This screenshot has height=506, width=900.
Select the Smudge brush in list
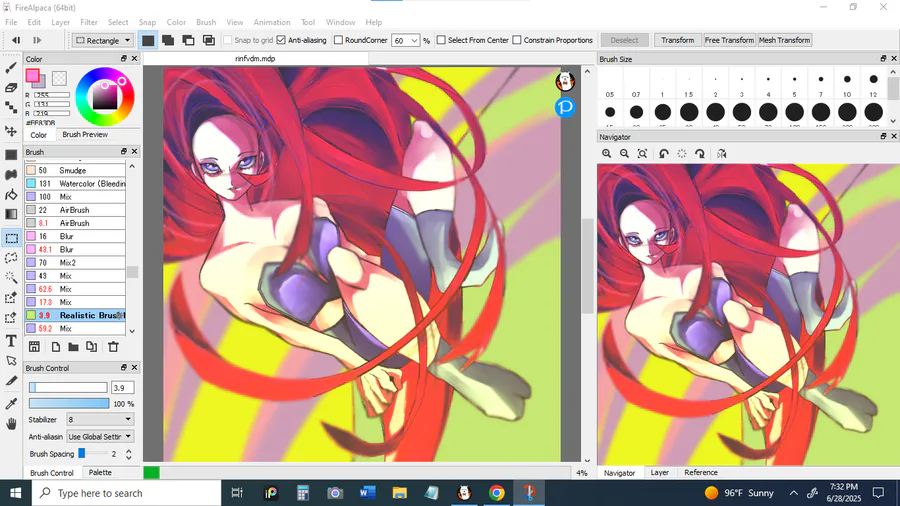[x=75, y=170]
